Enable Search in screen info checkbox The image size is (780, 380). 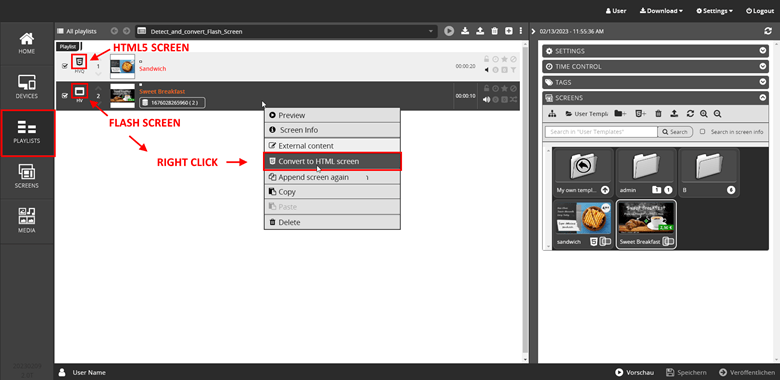point(702,132)
